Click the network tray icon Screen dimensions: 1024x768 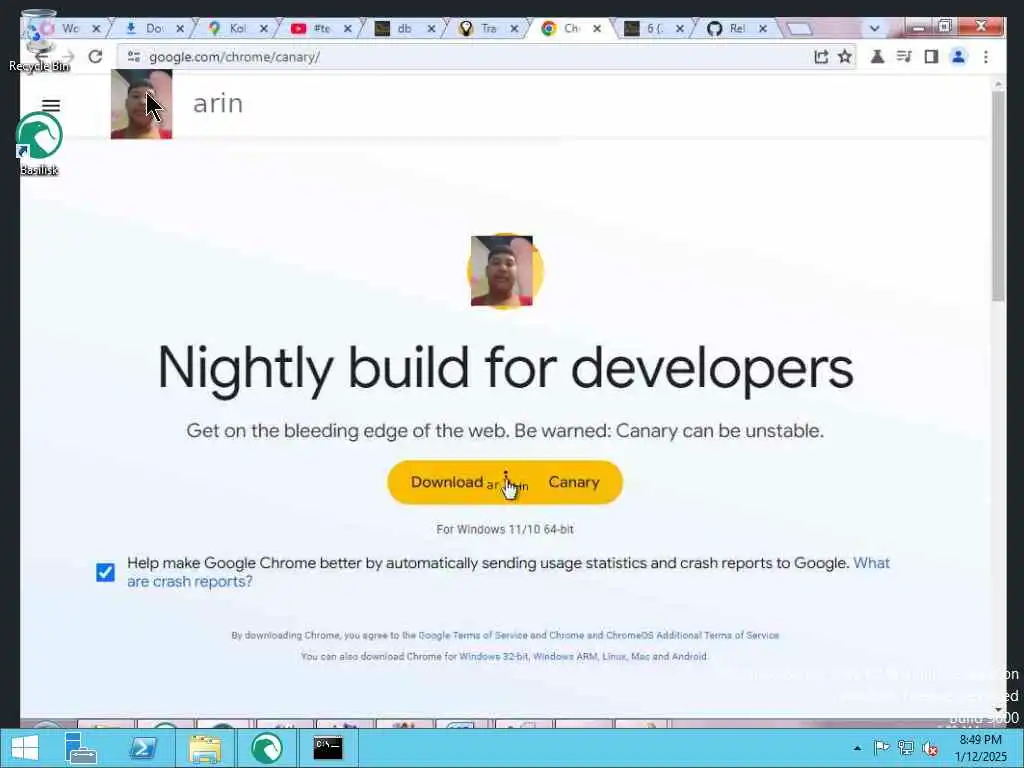coord(905,748)
